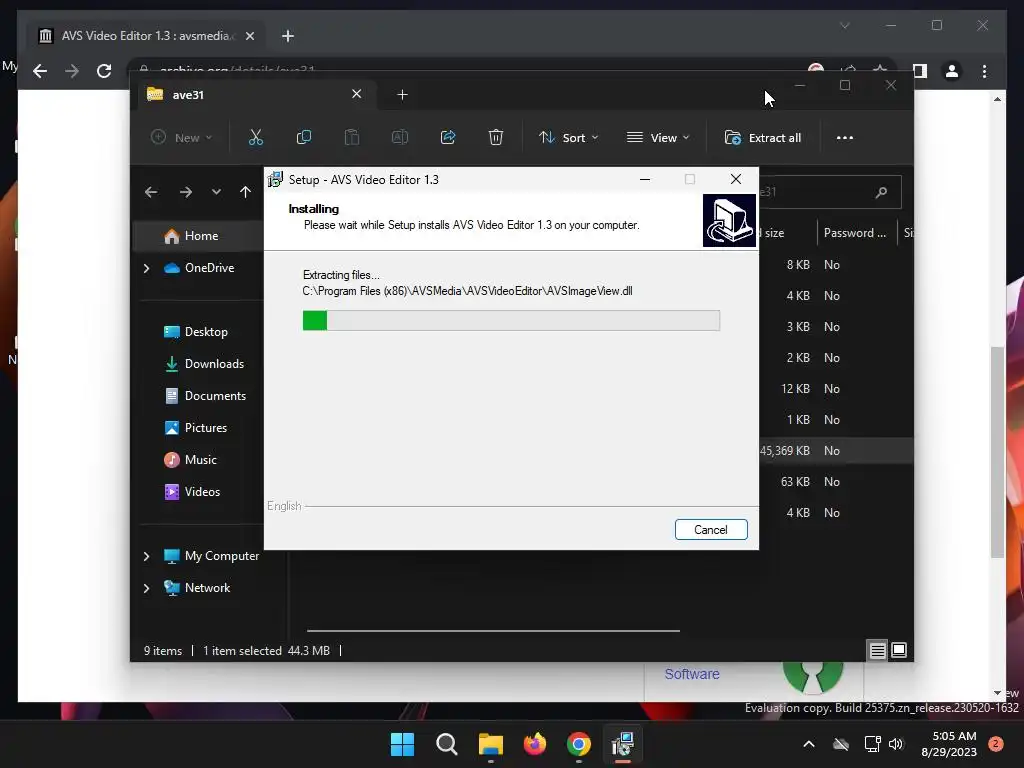Image resolution: width=1024 pixels, height=768 pixels.
Task: Expand the Network tree node
Action: coord(146,588)
